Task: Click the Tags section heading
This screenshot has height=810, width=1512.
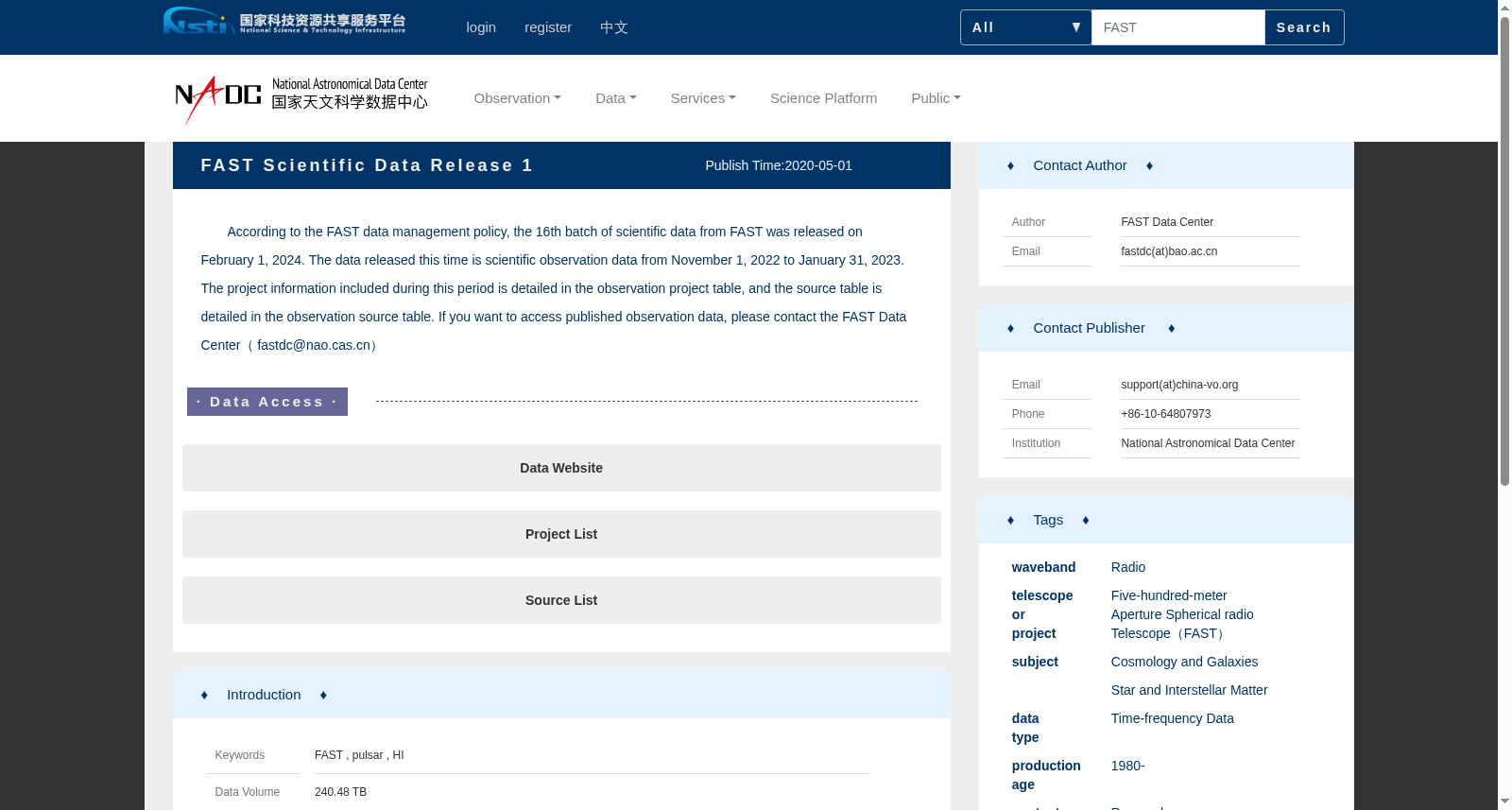Action: tap(1048, 520)
